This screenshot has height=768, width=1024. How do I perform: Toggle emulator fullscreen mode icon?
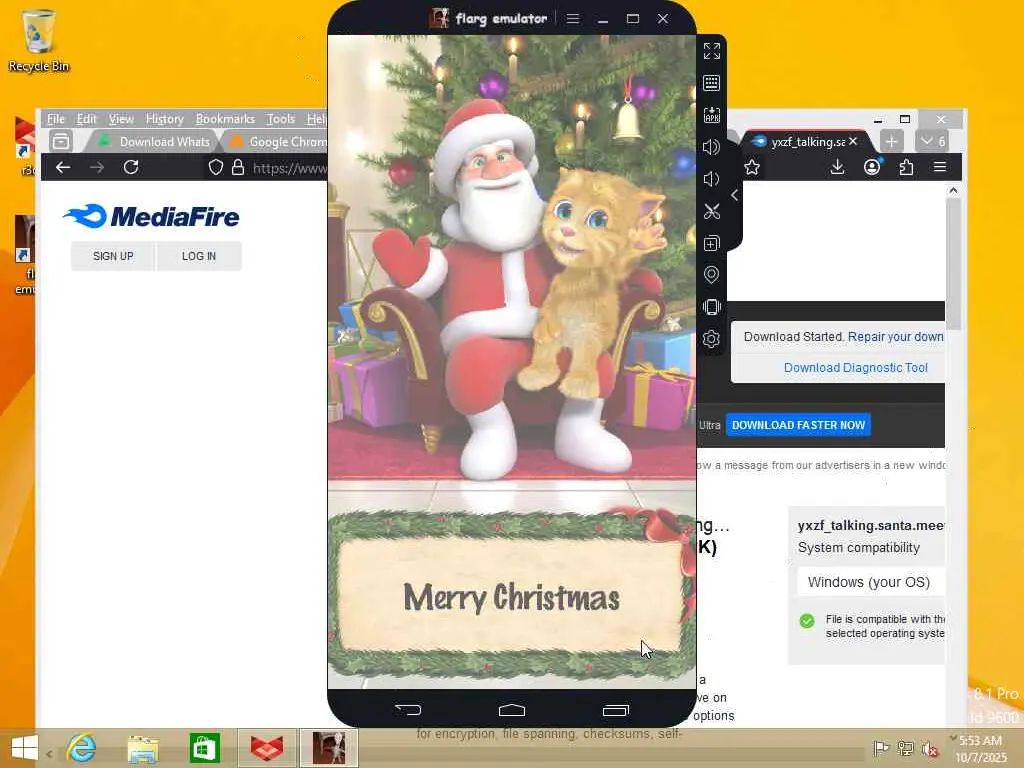pyautogui.click(x=711, y=51)
